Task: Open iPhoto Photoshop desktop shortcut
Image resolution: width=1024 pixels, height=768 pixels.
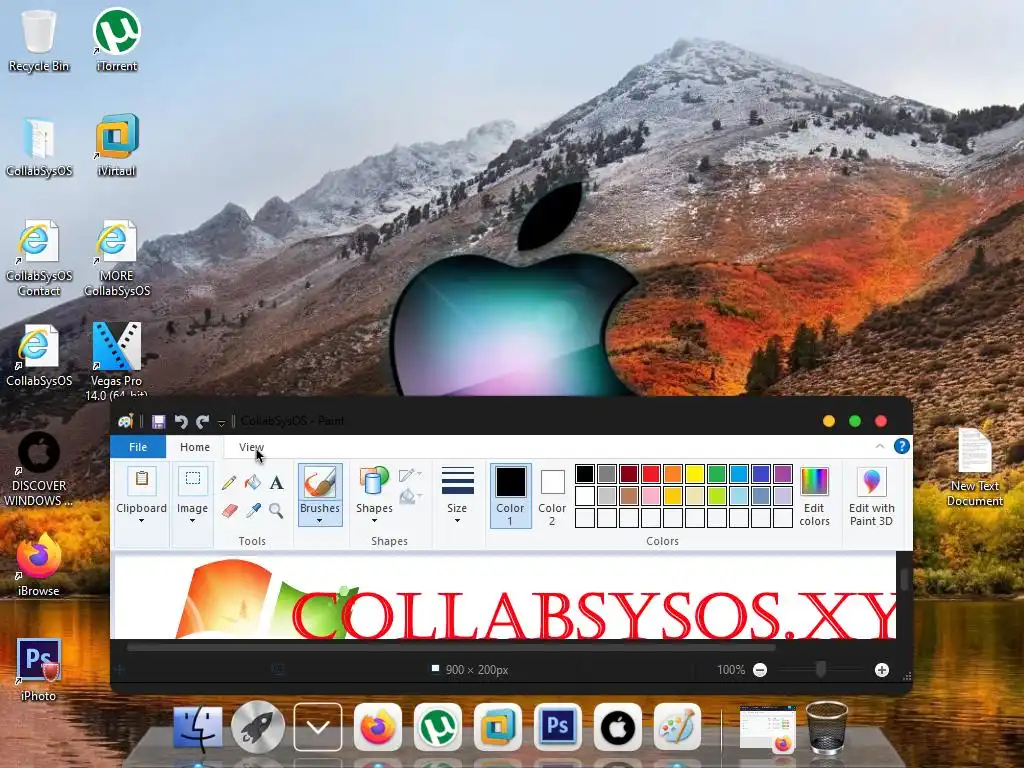Action: [39, 669]
